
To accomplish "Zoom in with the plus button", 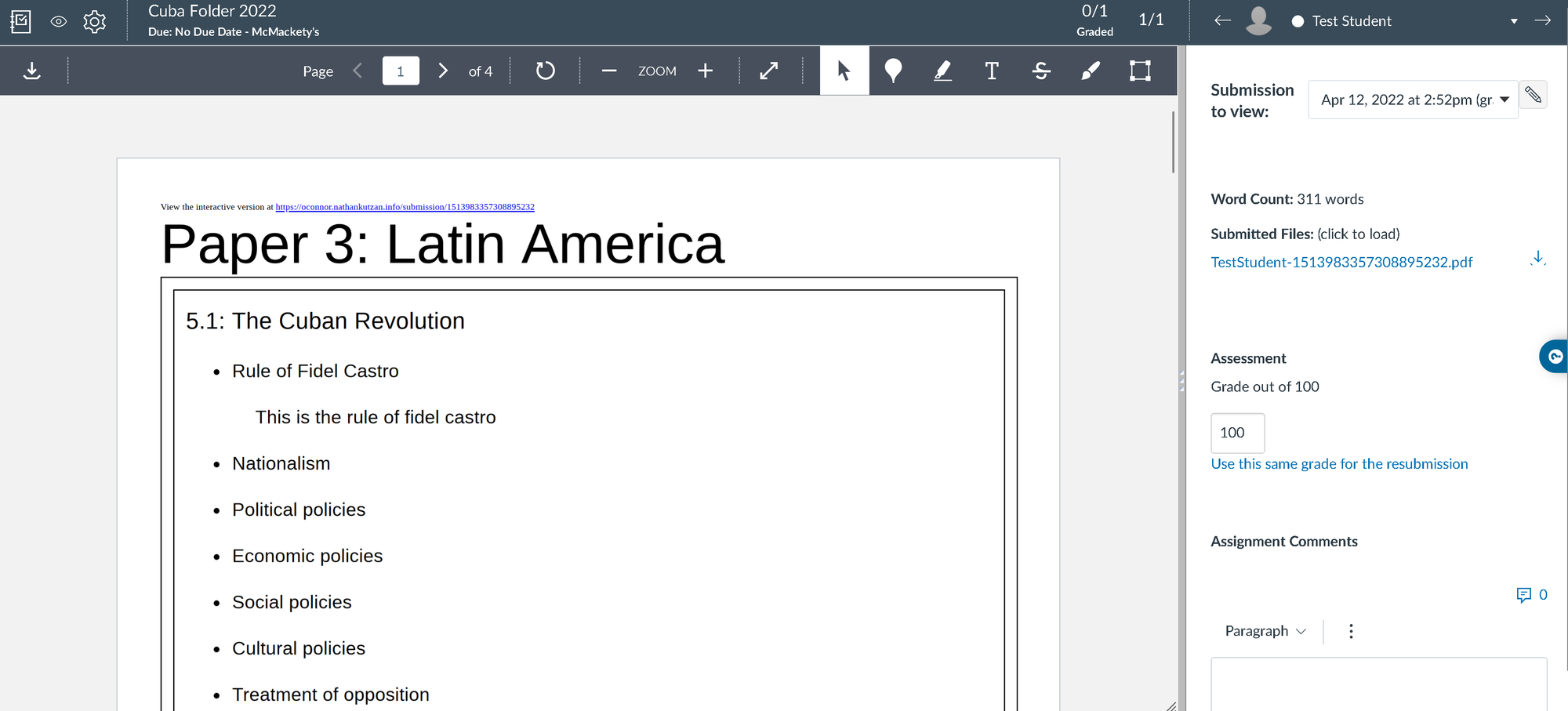I will (x=706, y=71).
